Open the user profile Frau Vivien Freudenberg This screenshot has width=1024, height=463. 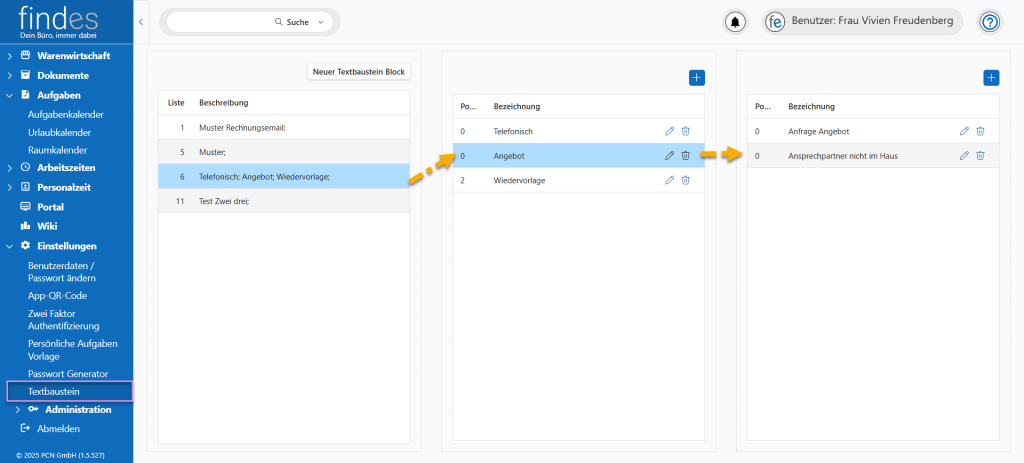(863, 22)
